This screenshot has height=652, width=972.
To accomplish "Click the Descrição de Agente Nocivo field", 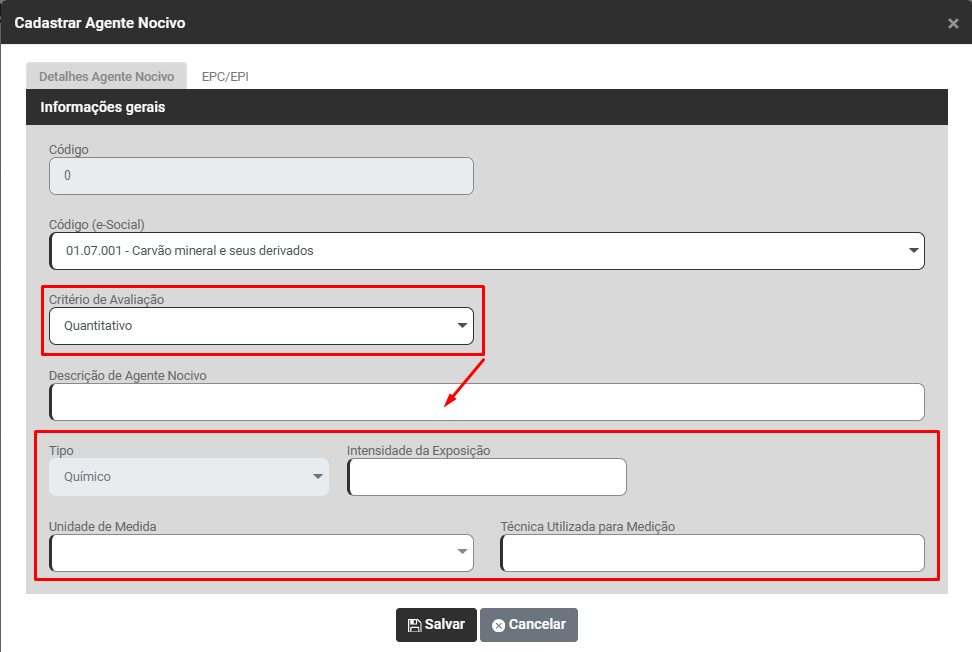I will (487, 402).
